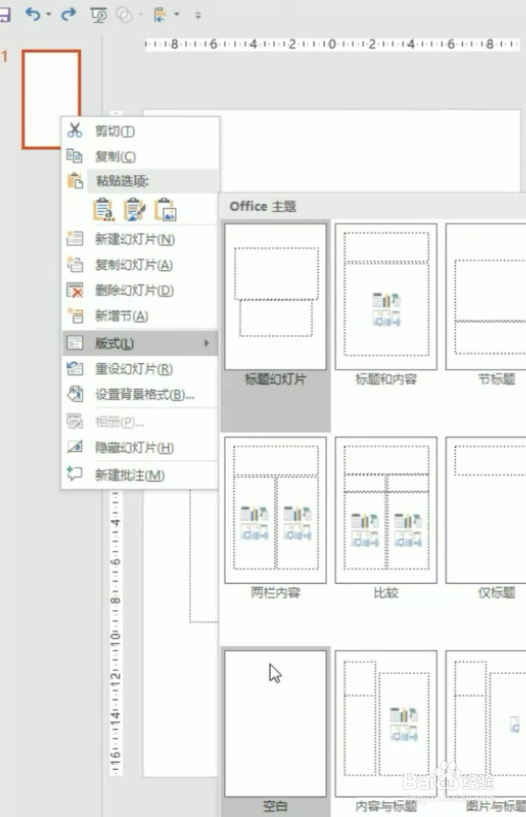Screen dimensions: 526x817
Task: Choose 隐藏幻灯片(H) menu entry
Action: coord(140,448)
